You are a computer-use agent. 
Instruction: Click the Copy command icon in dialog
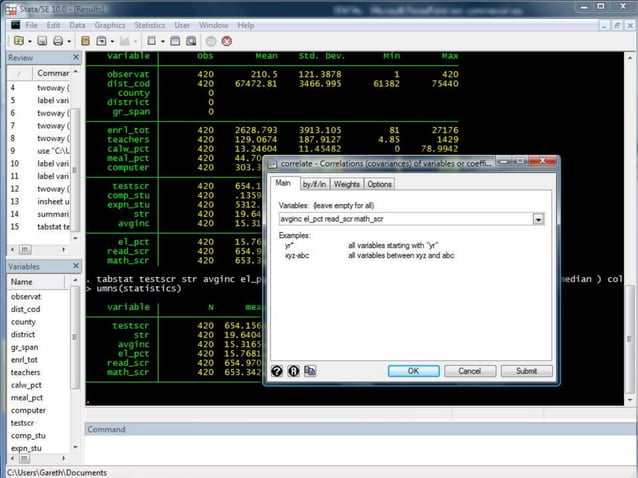tap(310, 371)
